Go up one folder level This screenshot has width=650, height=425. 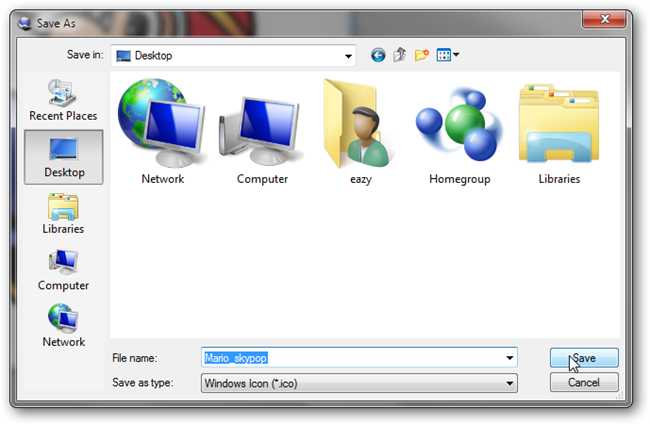400,55
